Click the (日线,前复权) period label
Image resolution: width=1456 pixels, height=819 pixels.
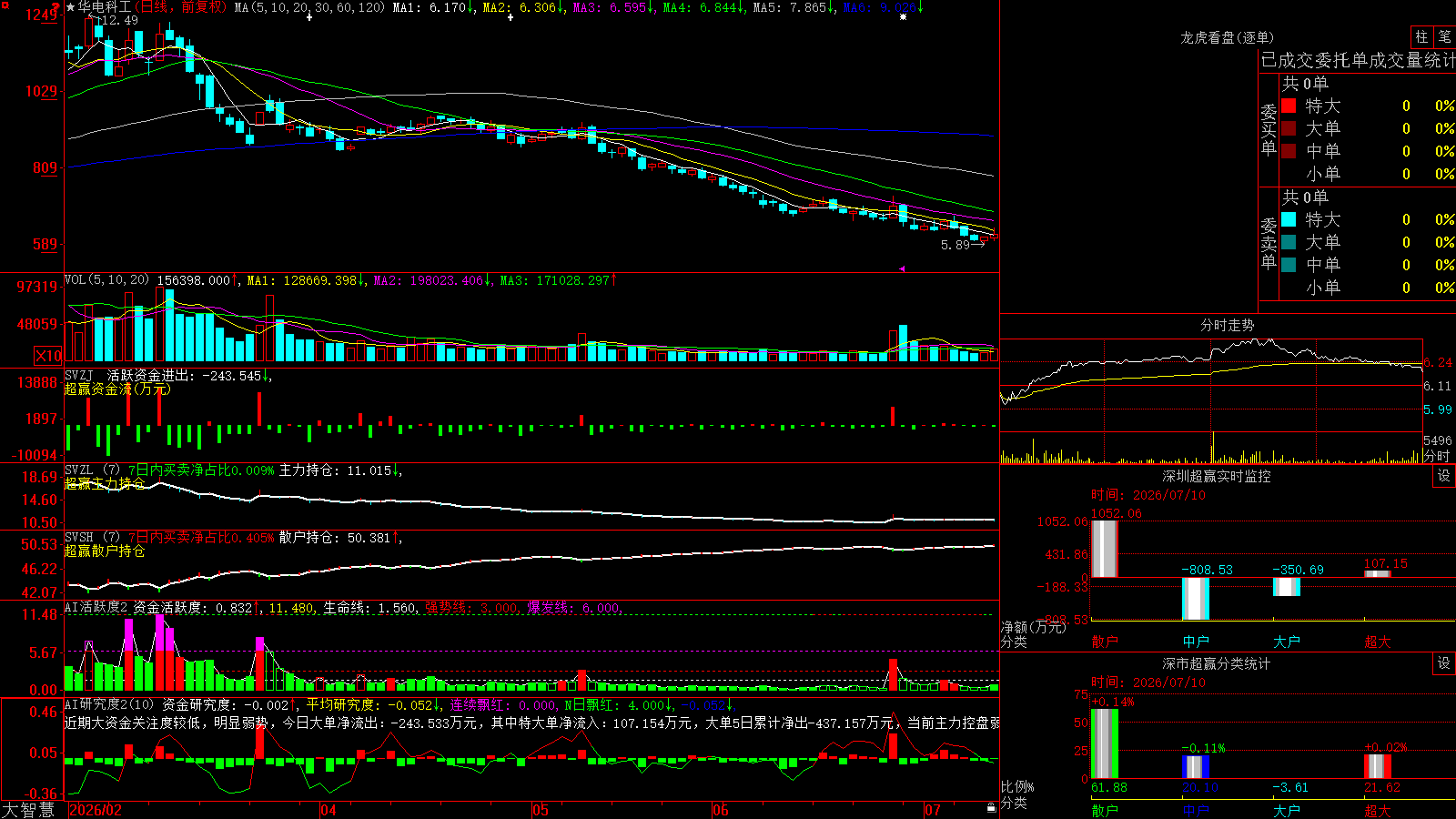tap(181, 7)
